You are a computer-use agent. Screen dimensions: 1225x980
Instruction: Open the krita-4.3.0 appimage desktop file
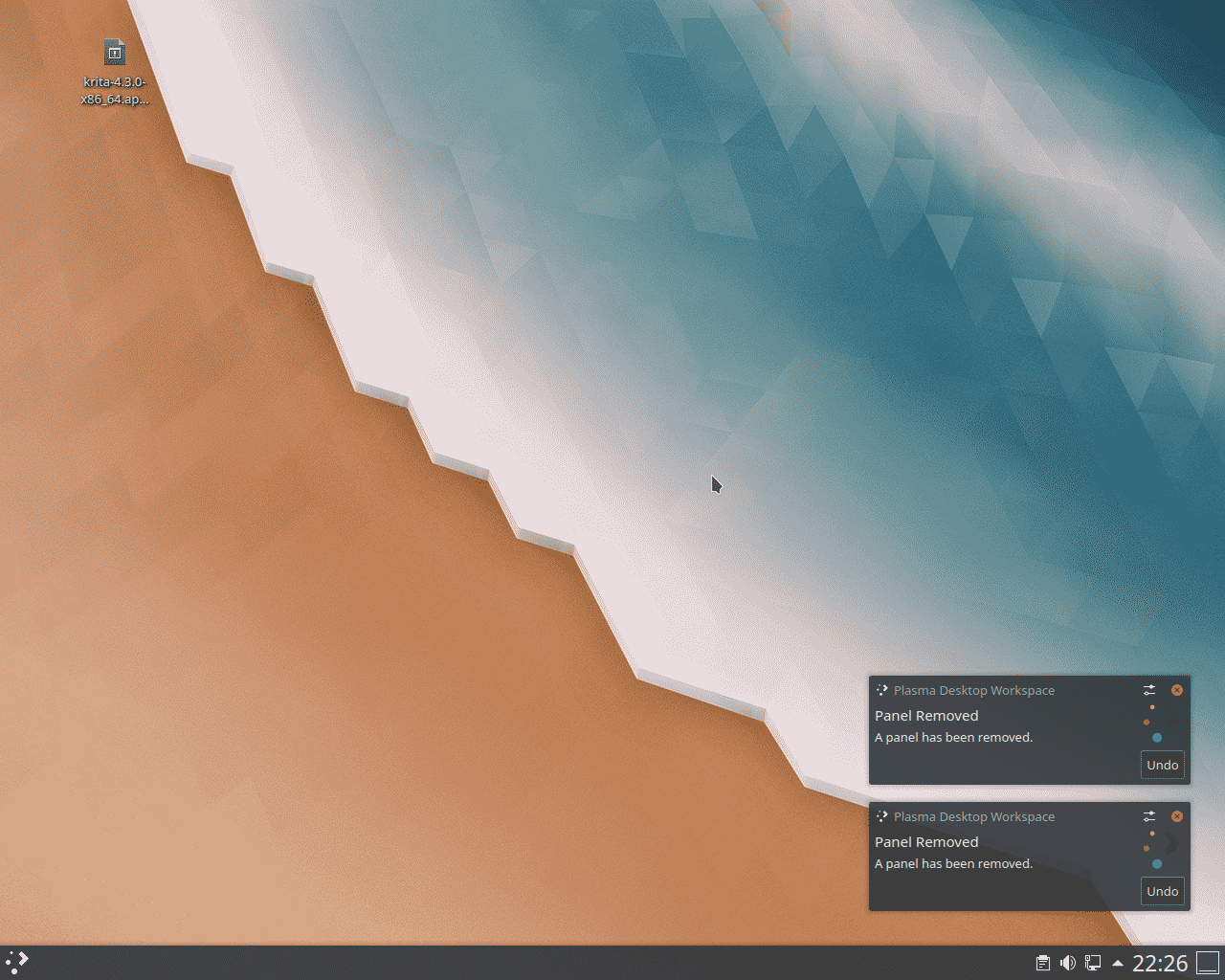pyautogui.click(x=114, y=71)
